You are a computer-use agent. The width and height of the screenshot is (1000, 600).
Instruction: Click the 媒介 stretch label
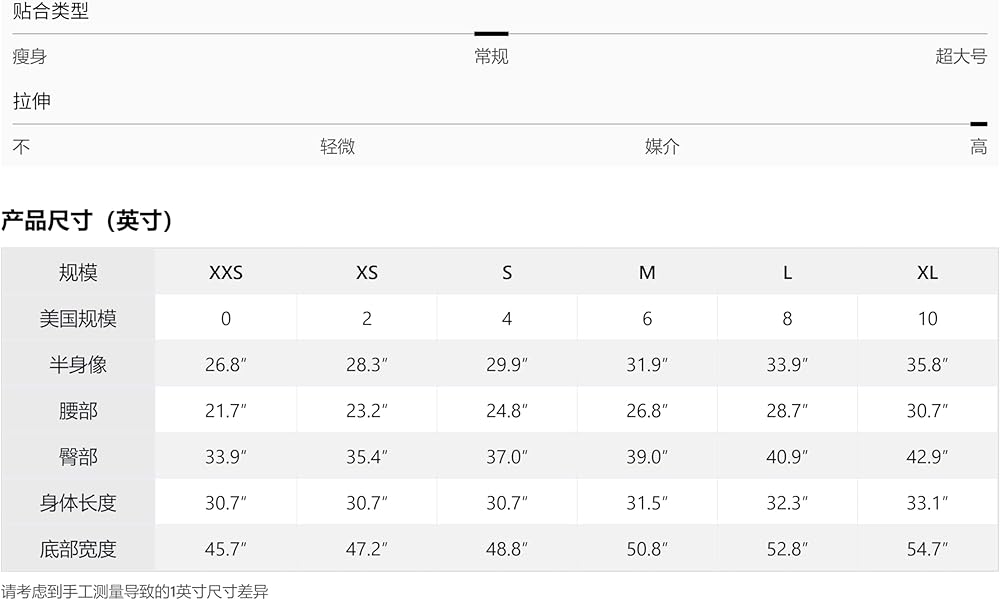662,147
